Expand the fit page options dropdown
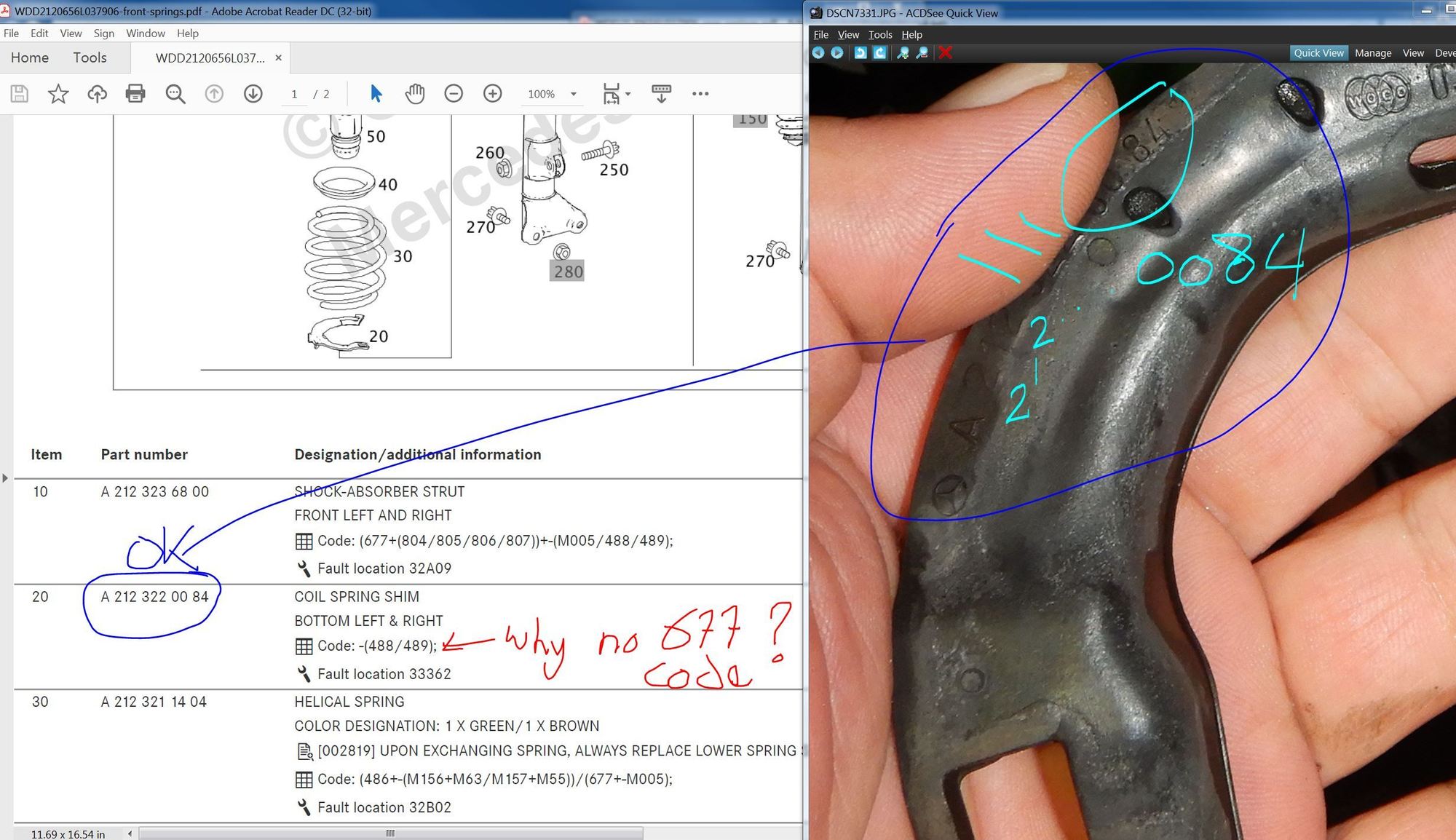This screenshot has height=840, width=1456. (x=628, y=93)
